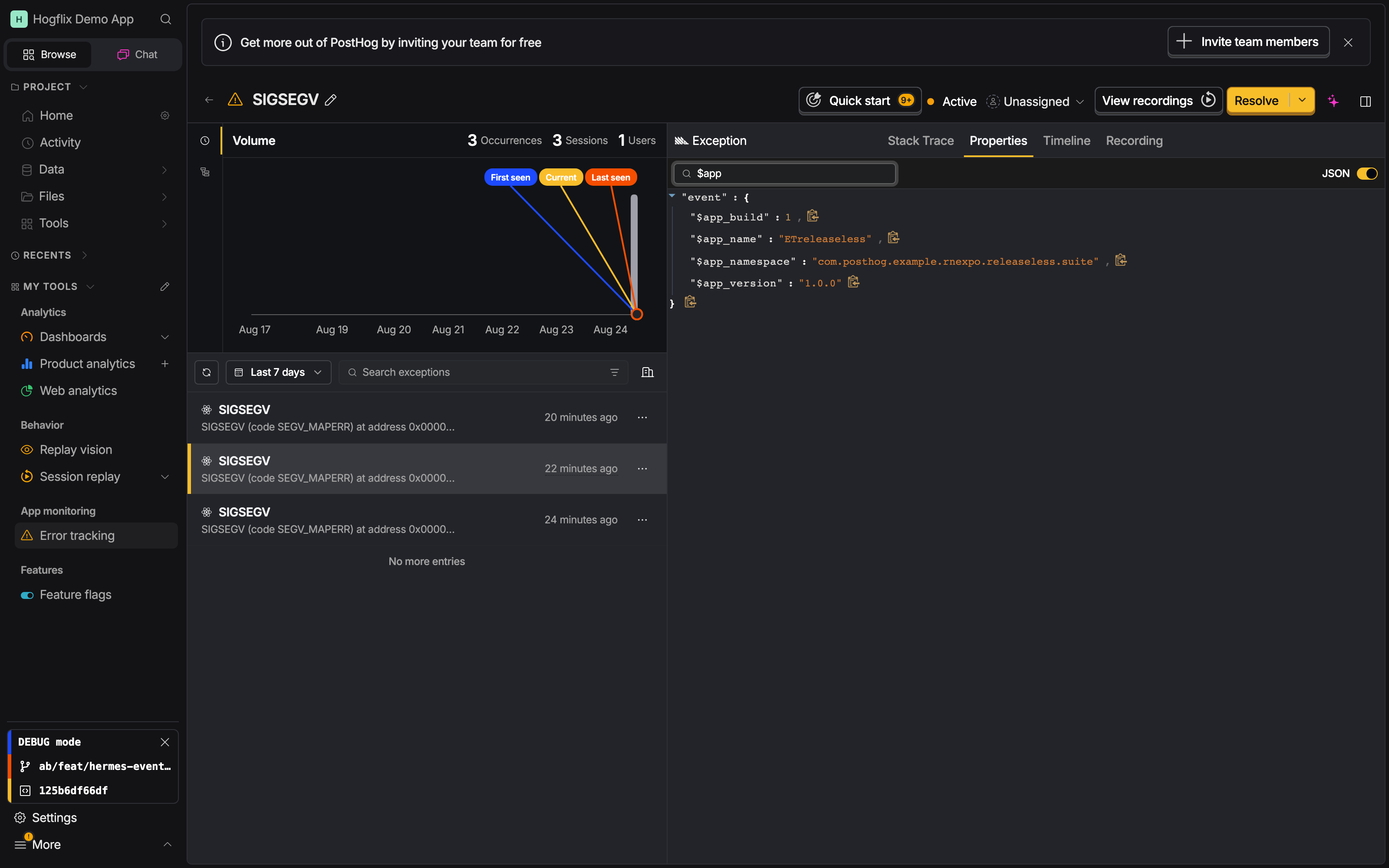Open more options for the 24 minutes ago exception
This screenshot has width=1389, height=868.
[x=642, y=520]
